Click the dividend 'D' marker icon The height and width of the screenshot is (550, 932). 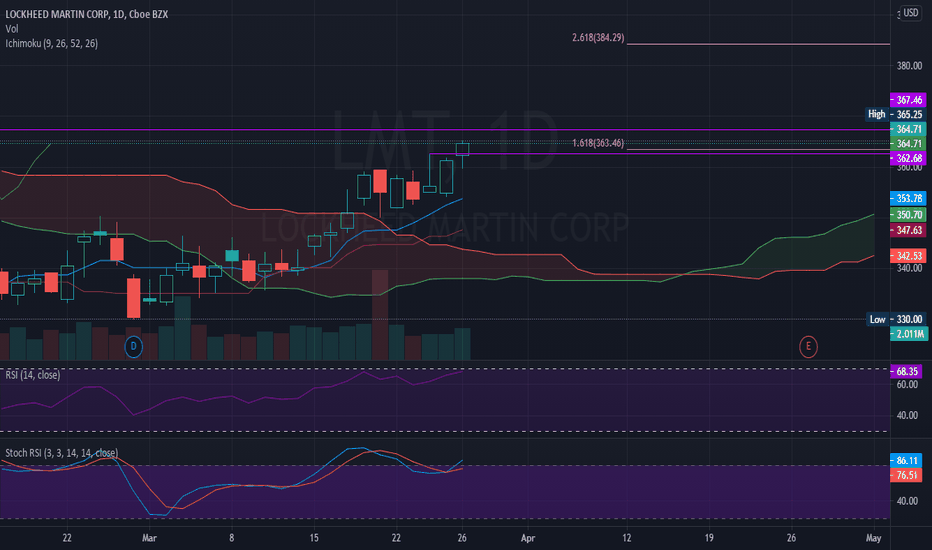pos(133,346)
